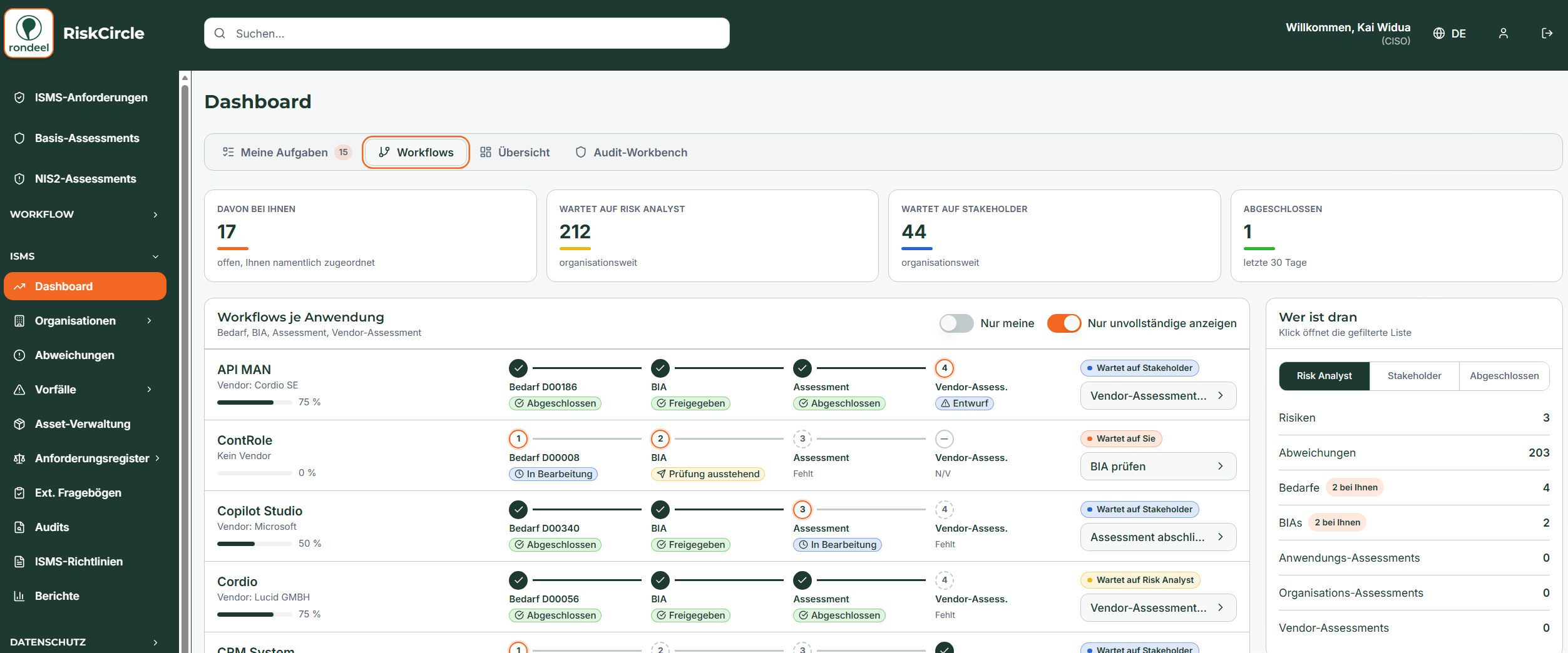1568x653 pixels.
Task: Click the Anforderungsregister scales icon
Action: coord(19,458)
